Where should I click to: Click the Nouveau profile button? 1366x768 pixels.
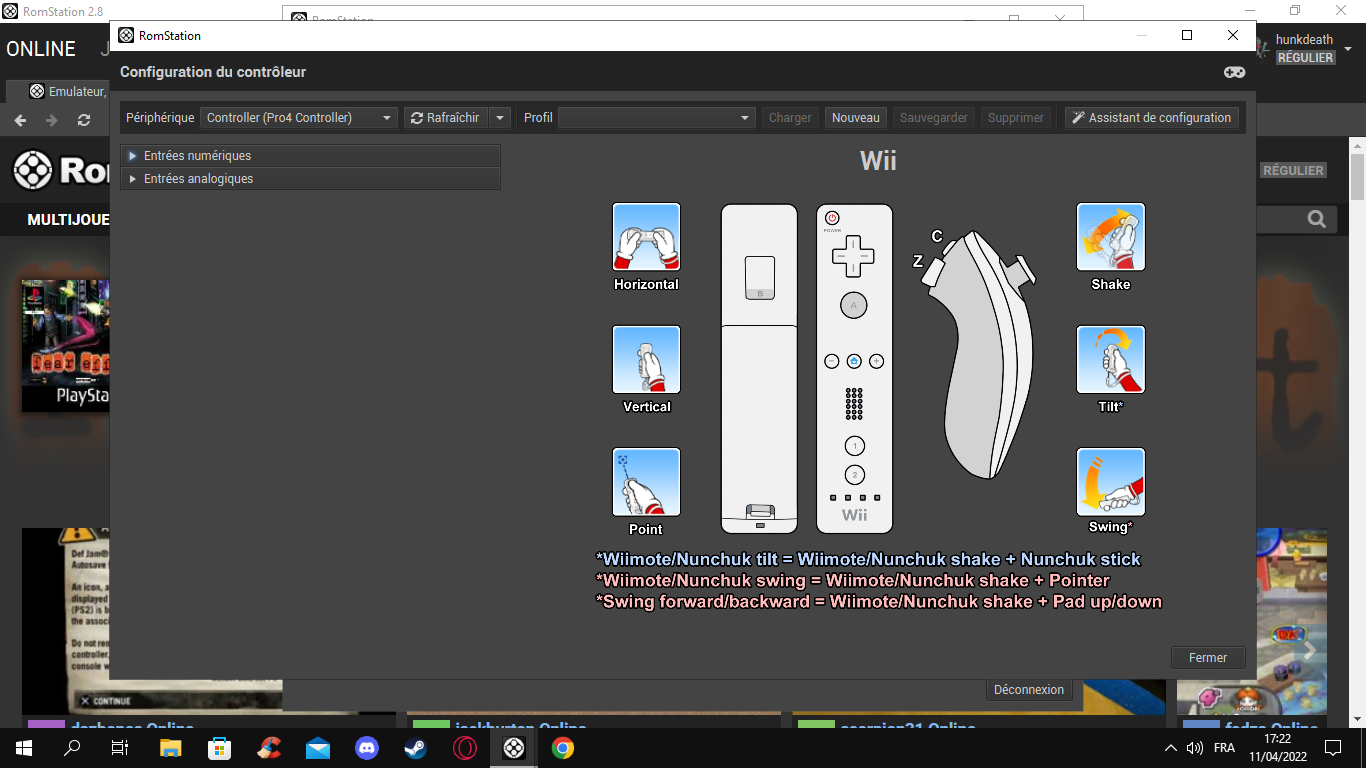tap(856, 118)
